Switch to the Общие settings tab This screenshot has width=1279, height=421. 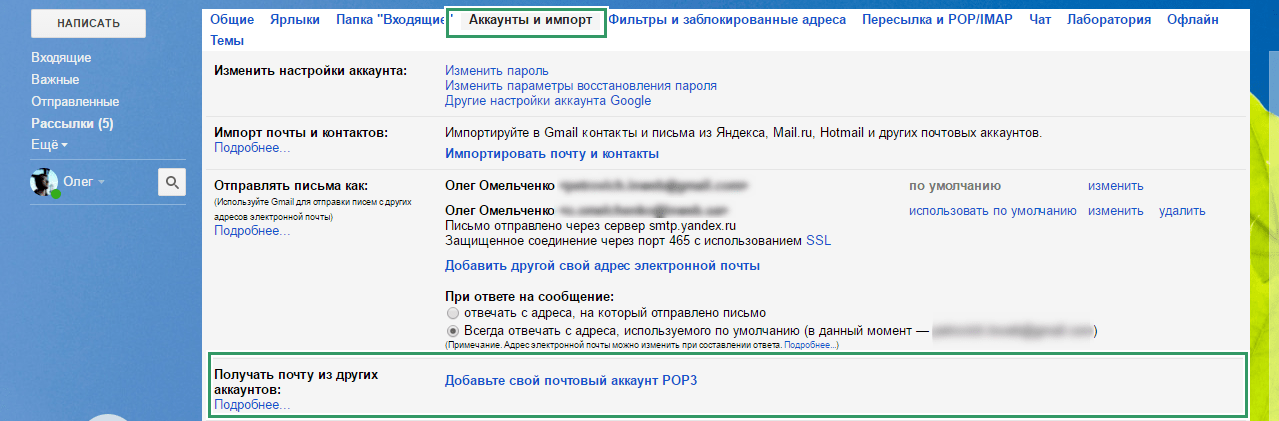point(233,19)
